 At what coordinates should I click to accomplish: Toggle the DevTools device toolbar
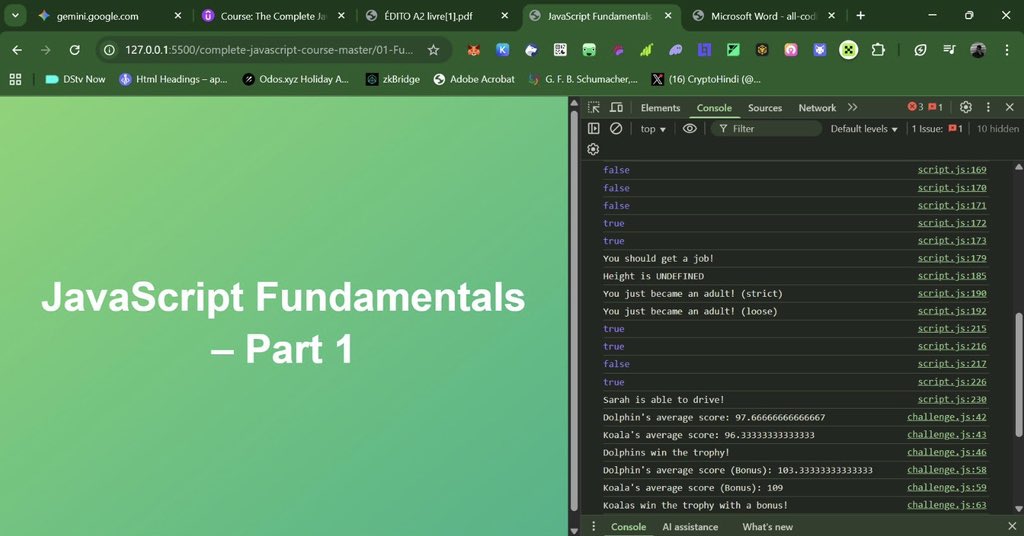pos(616,108)
